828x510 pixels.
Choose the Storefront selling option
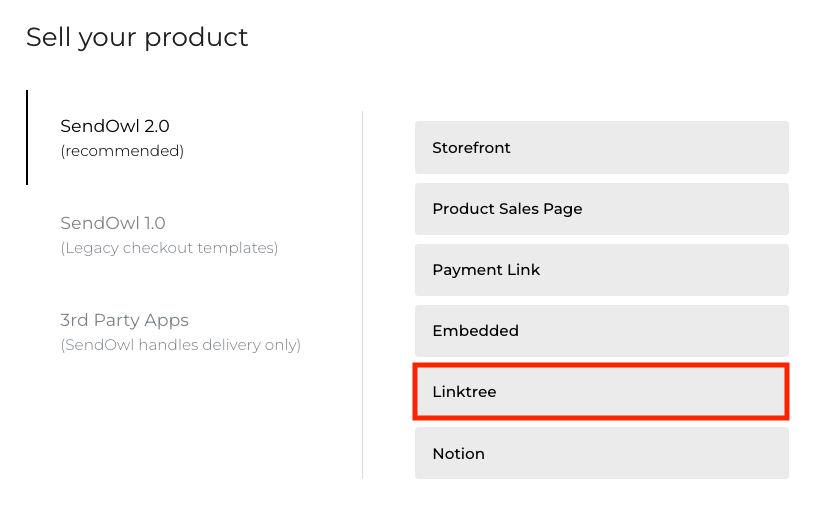pyautogui.click(x=601, y=148)
